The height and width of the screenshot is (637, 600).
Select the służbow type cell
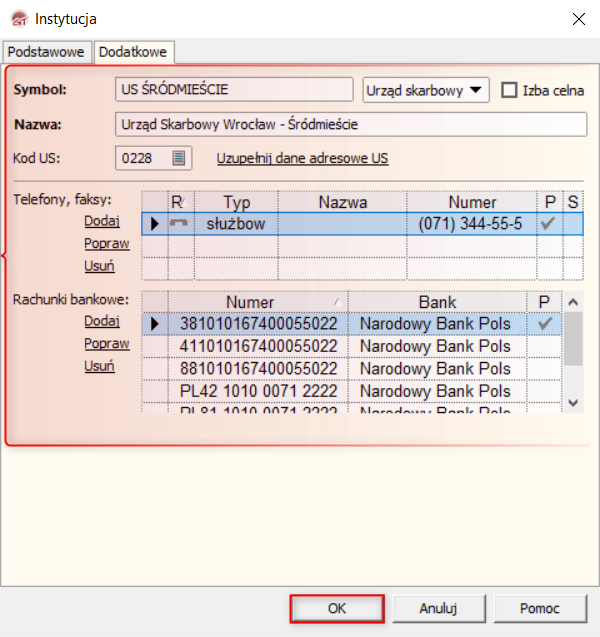pos(236,223)
